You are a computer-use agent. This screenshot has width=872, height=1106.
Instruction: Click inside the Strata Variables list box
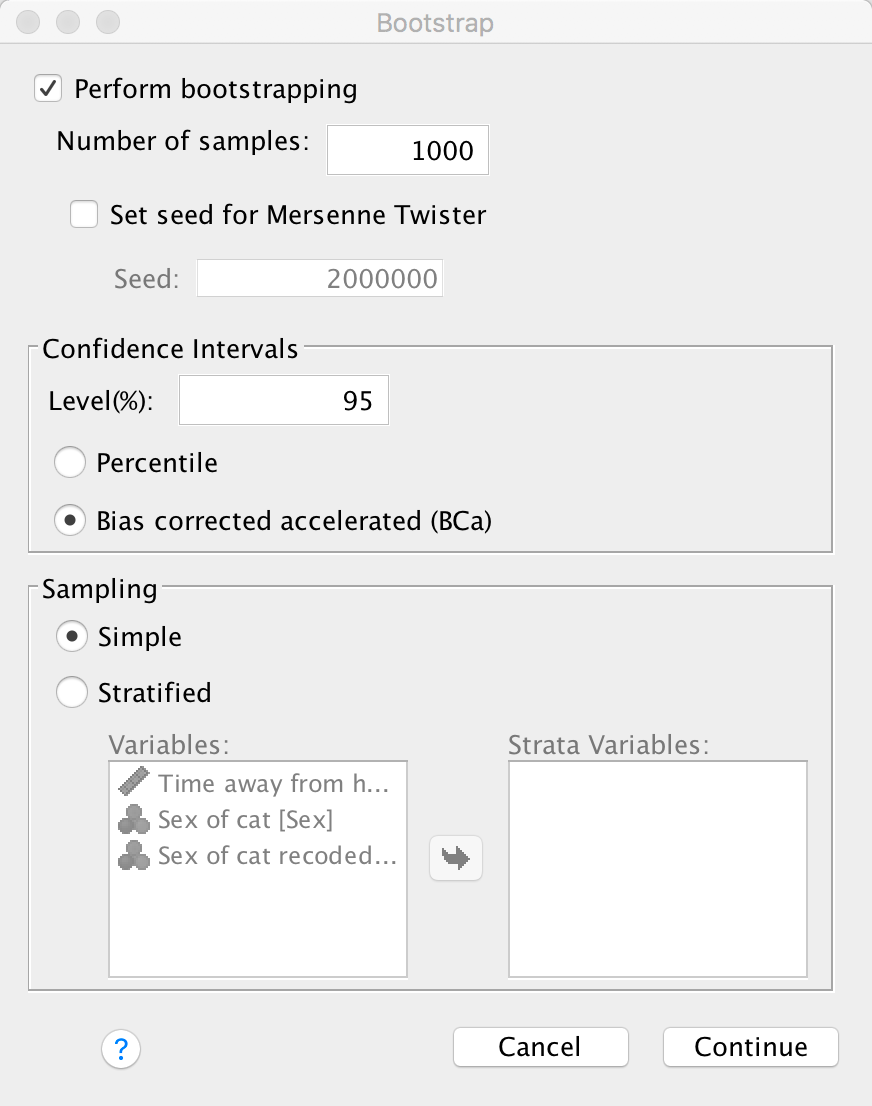tap(657, 868)
